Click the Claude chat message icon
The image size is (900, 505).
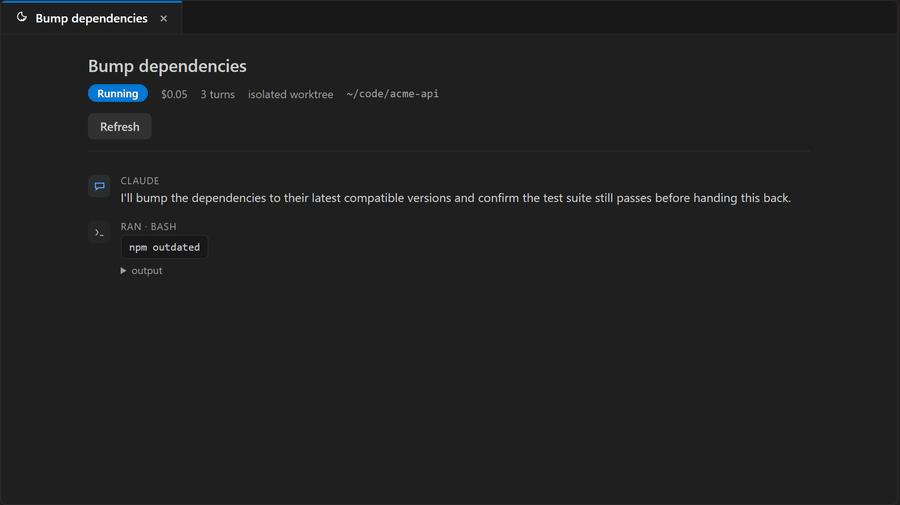[99, 186]
